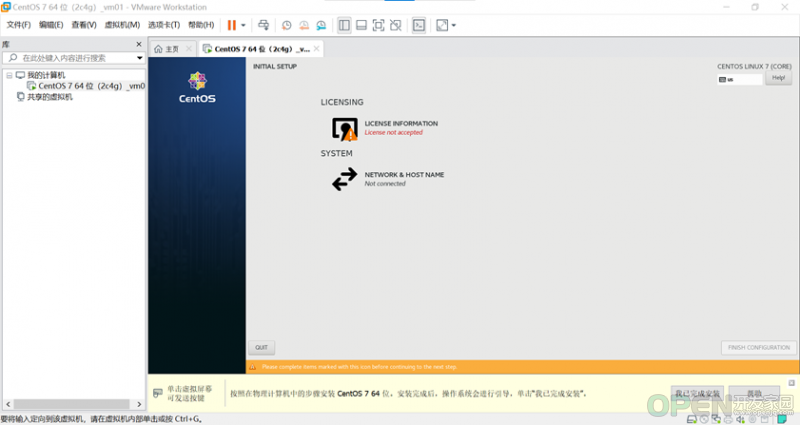Collapse the 我的计算机 tree node
This screenshot has width=800, height=425.
[x=9, y=76]
